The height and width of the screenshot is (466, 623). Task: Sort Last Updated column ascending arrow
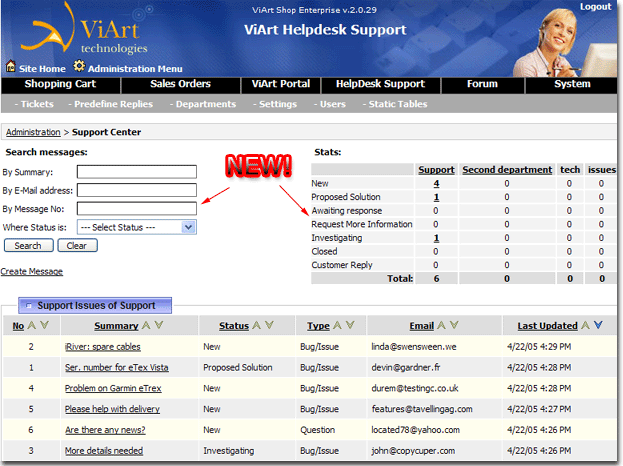[x=585, y=325]
